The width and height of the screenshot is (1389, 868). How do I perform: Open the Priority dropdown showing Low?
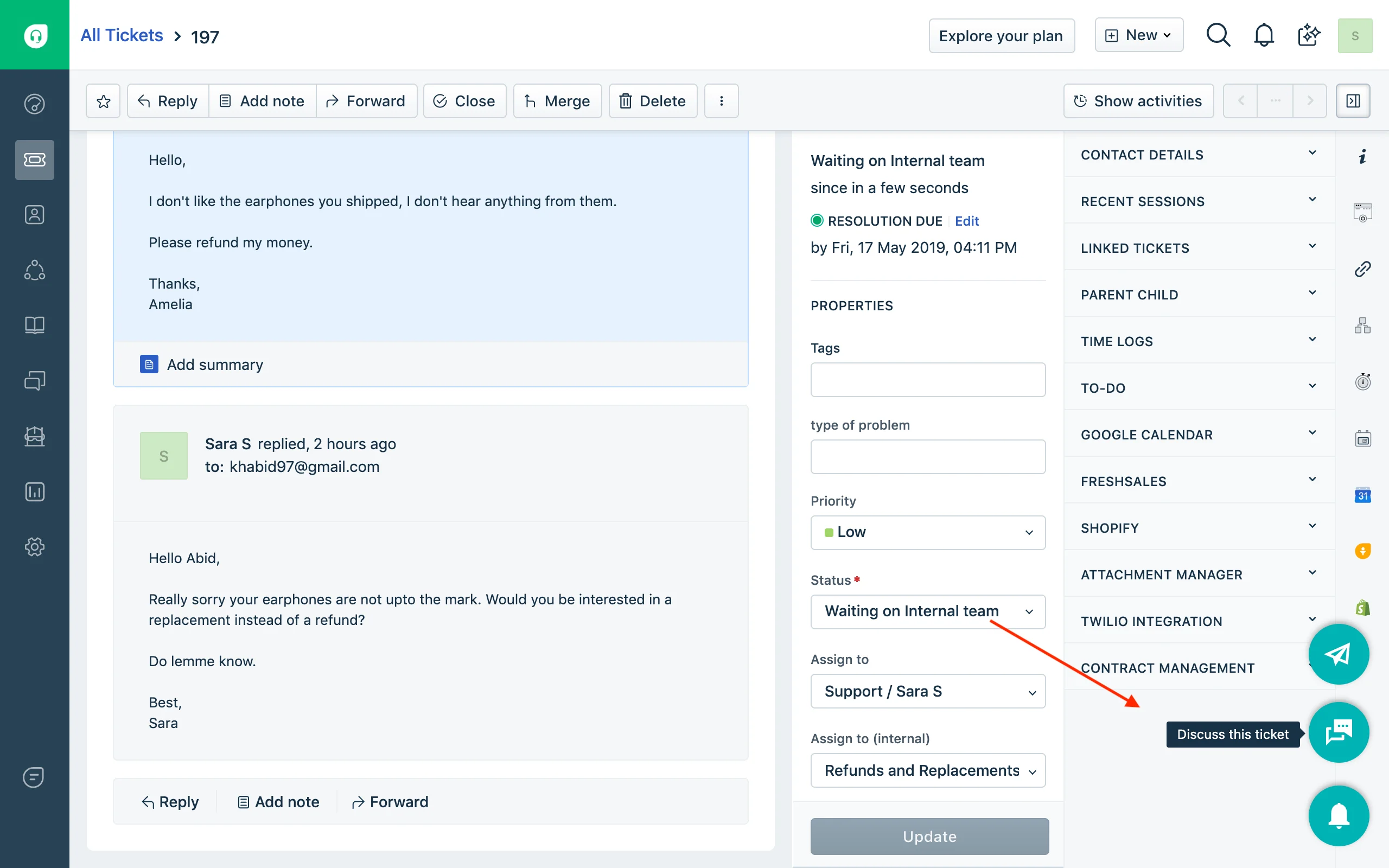pyautogui.click(x=927, y=532)
